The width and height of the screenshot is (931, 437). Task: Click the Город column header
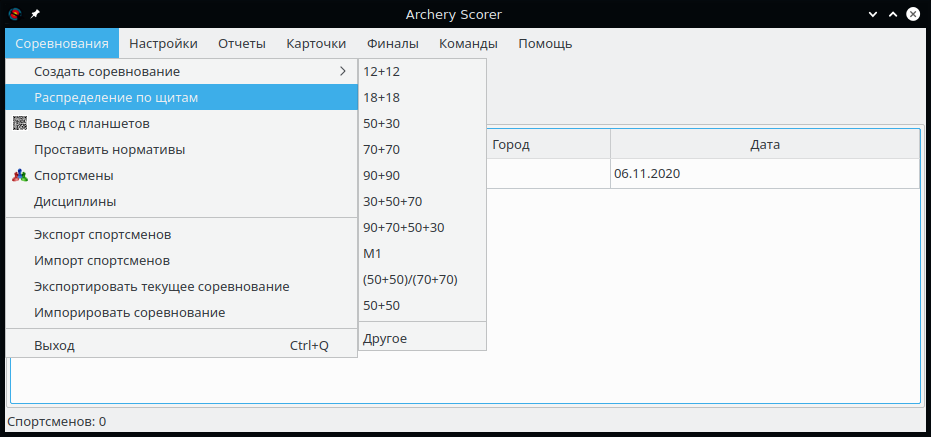[x=510, y=145]
